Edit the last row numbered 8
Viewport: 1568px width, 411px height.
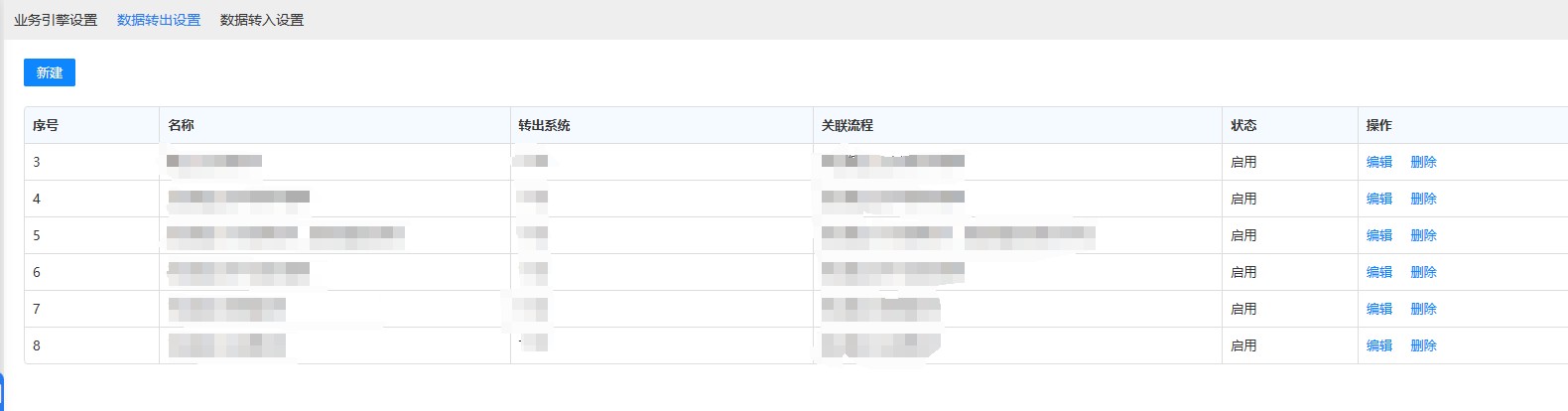(1379, 345)
